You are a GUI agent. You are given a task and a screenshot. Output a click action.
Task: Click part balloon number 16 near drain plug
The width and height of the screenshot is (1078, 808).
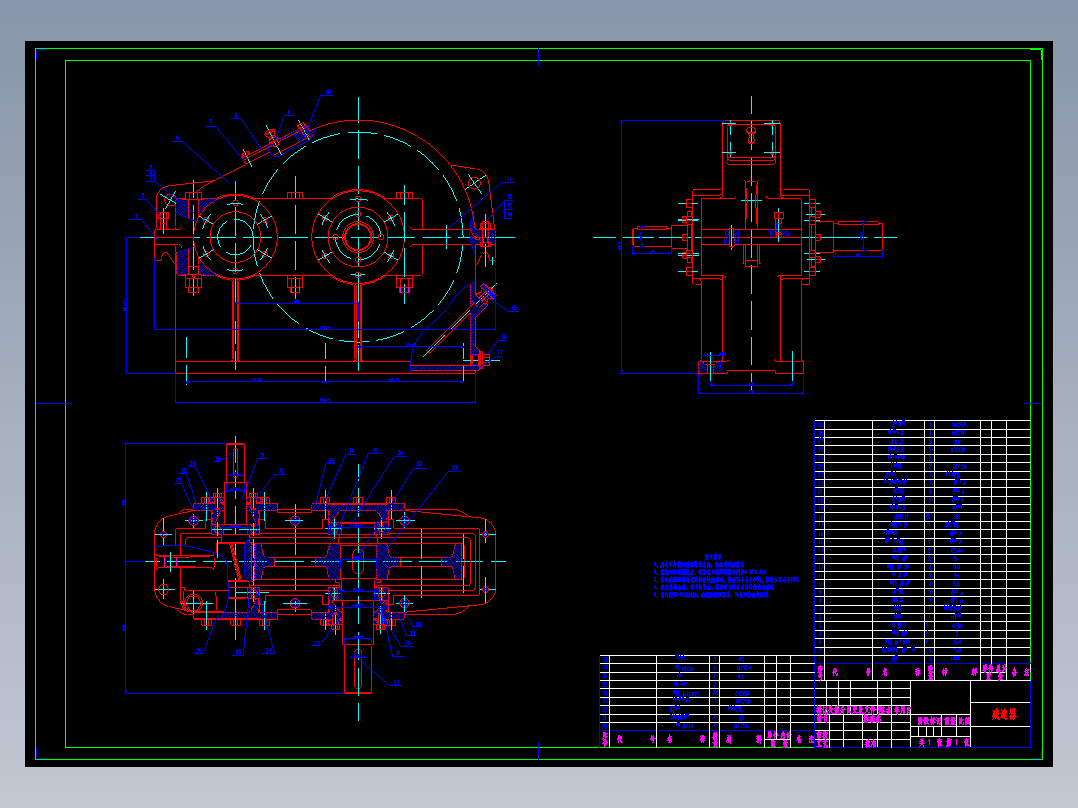pyautogui.click(x=503, y=338)
